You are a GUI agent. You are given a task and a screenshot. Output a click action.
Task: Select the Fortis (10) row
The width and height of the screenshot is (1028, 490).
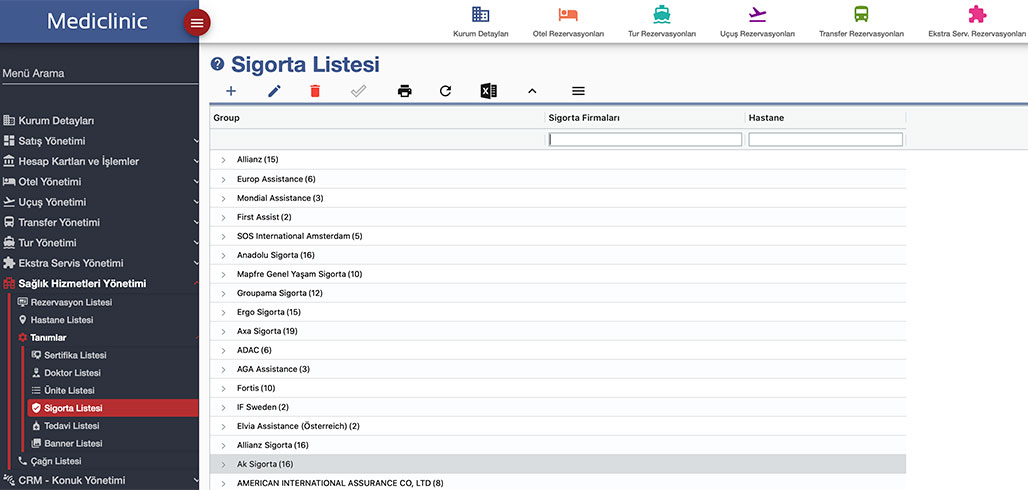(558, 388)
